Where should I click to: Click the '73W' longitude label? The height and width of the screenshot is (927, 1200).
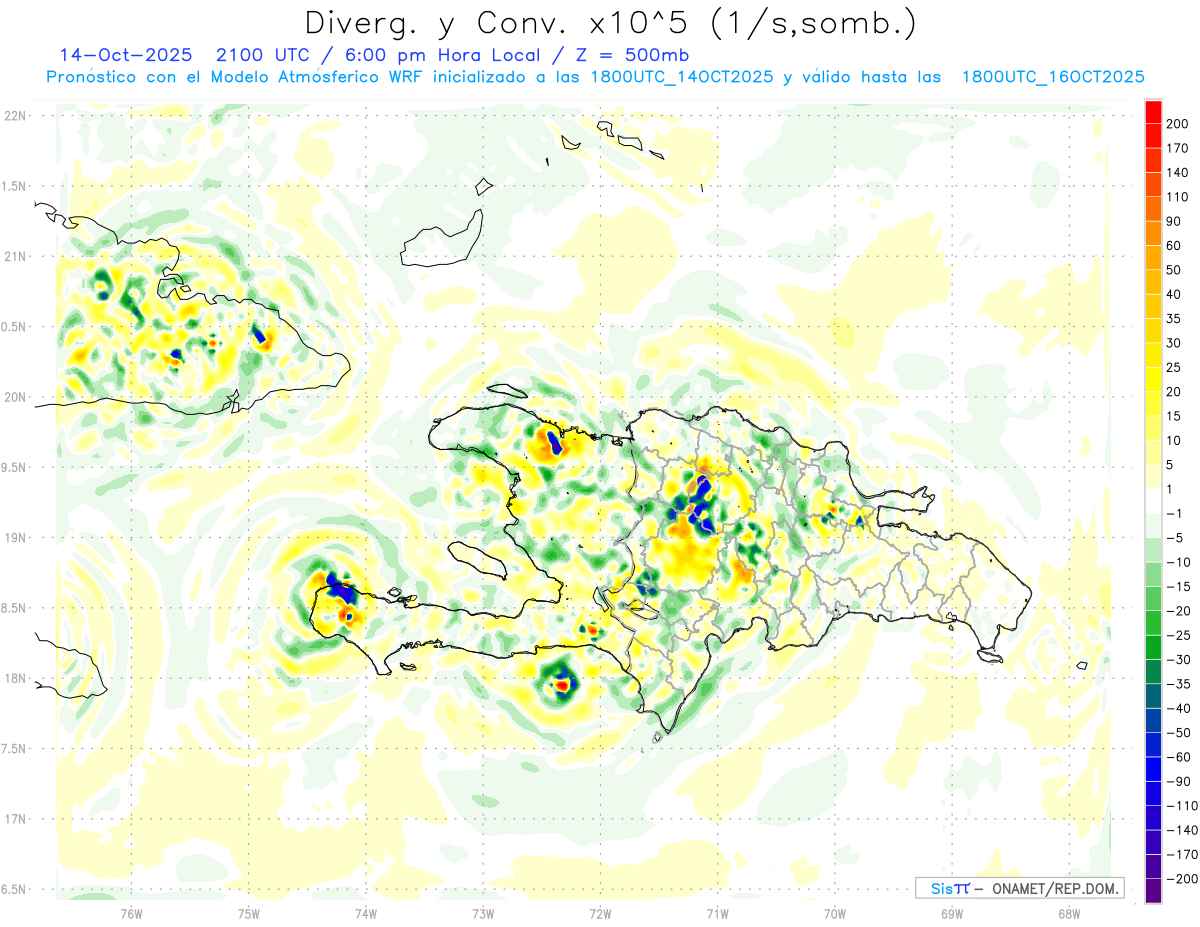point(483,914)
